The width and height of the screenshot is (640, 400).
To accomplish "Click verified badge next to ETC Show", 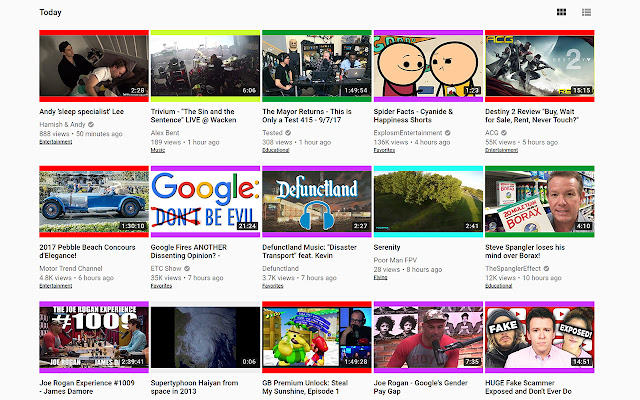I will (x=187, y=269).
